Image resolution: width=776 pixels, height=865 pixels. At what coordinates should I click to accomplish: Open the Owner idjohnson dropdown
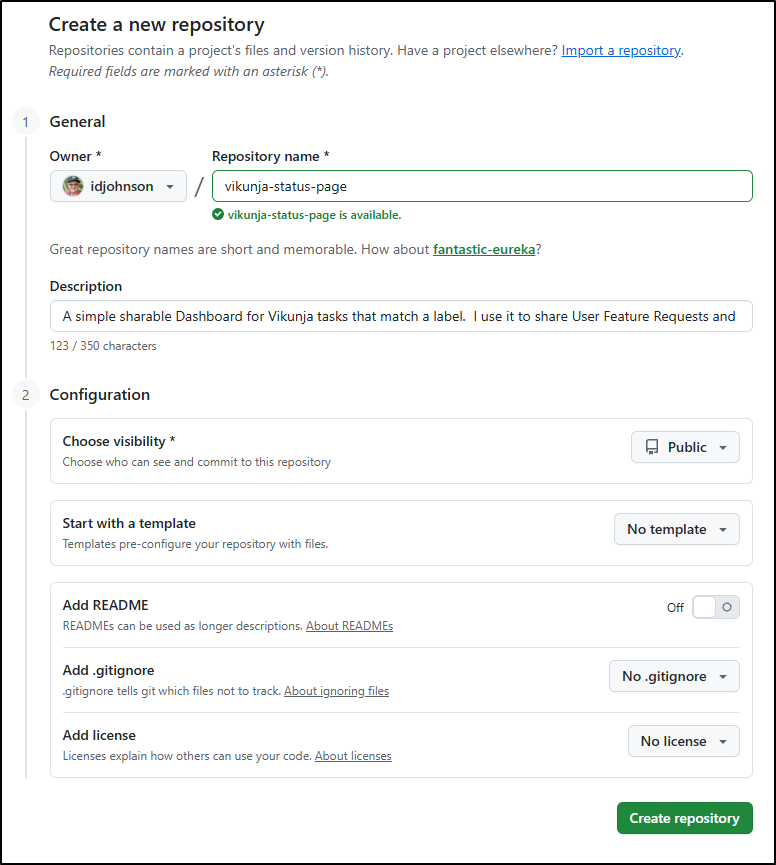point(118,186)
